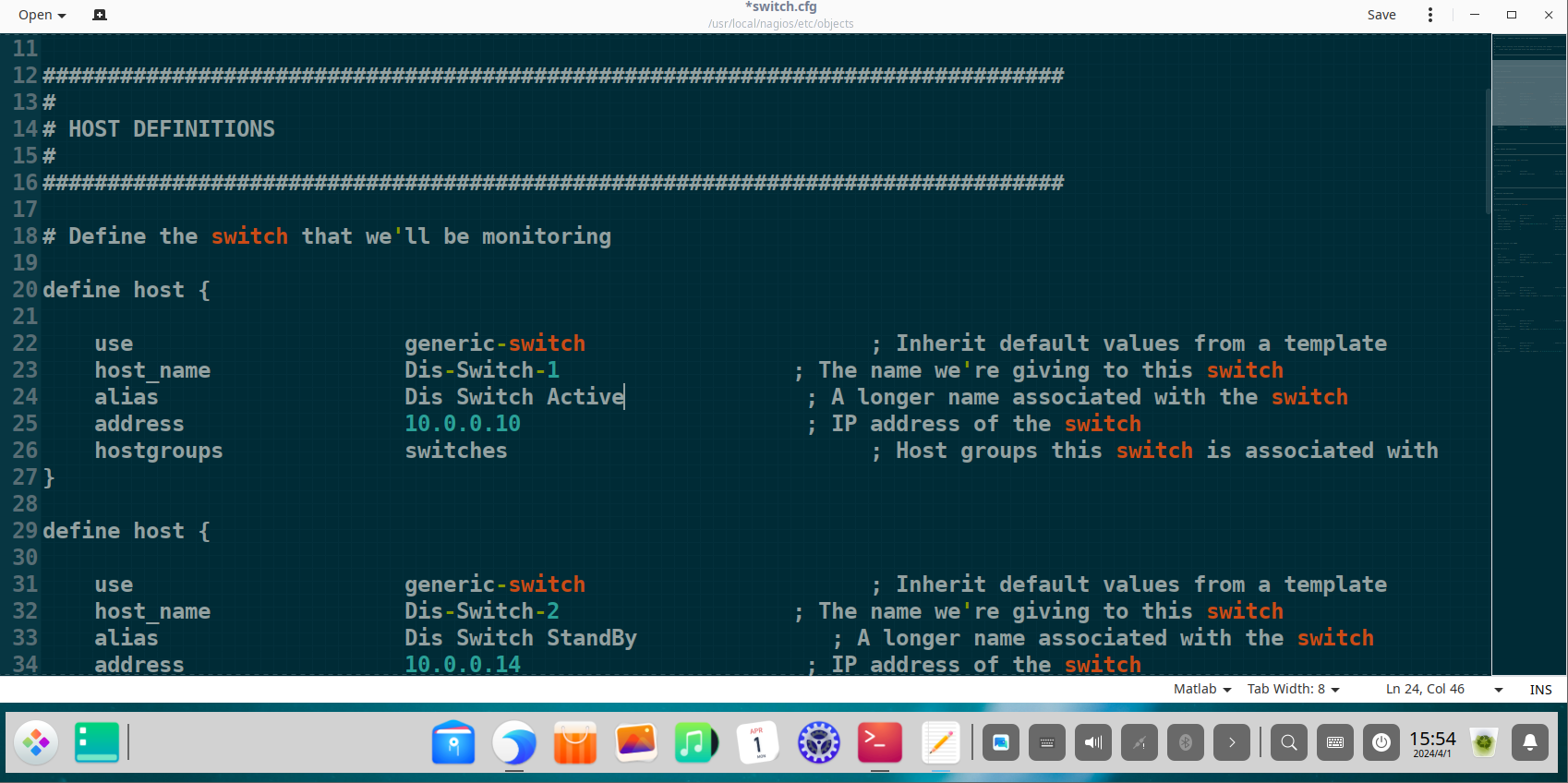
Task: Open the web browser dock icon
Action: click(513, 742)
